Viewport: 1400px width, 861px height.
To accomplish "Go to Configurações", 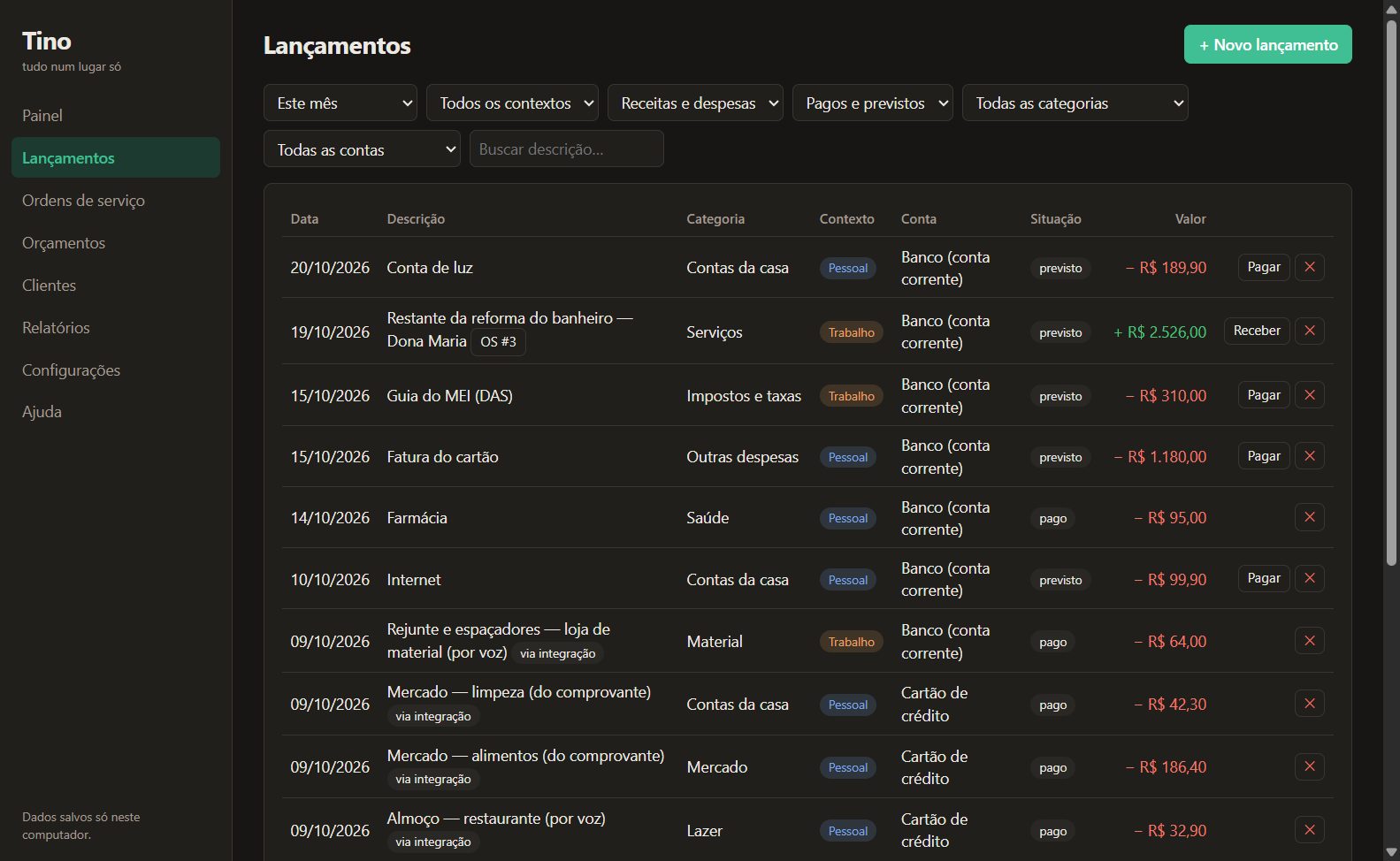I will pos(116,370).
